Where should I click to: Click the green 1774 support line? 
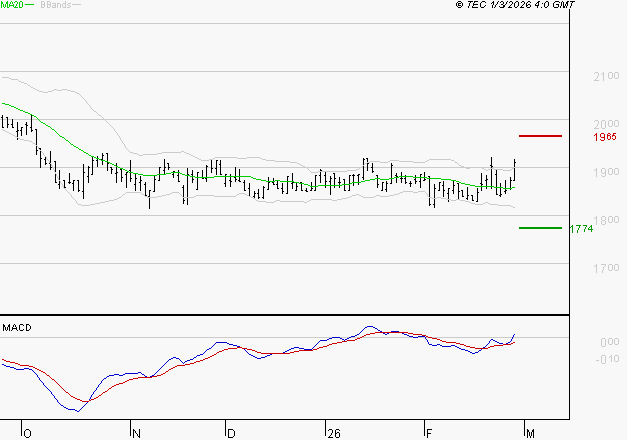click(540, 228)
